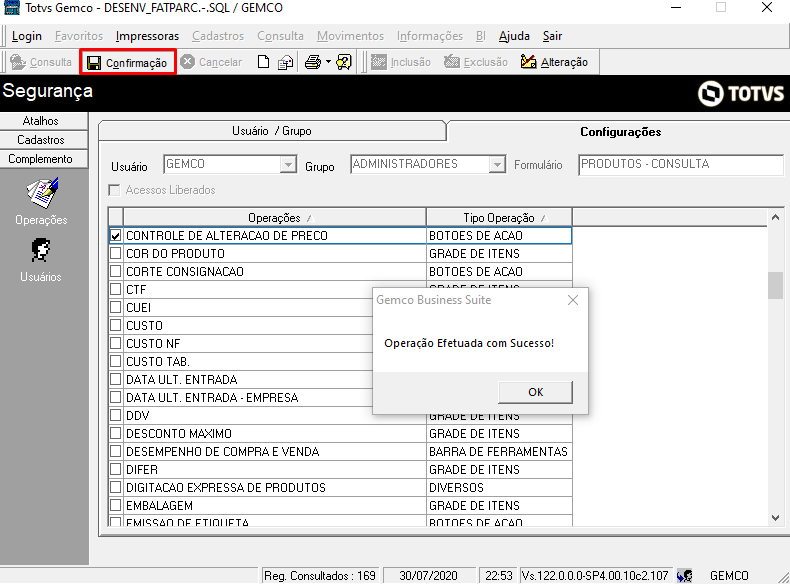
Task: Click the grid vertical scrollbar thumb
Action: [775, 285]
